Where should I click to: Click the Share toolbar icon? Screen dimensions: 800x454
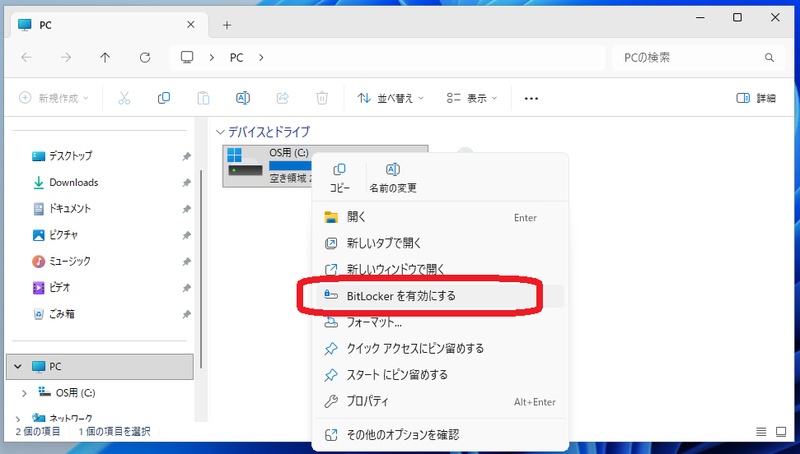tap(282, 98)
